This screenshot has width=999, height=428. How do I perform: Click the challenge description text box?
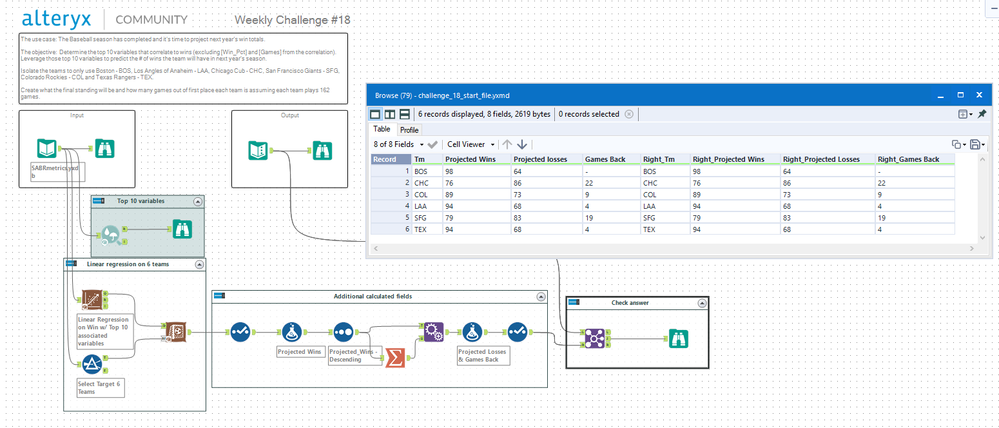pyautogui.click(x=184, y=69)
